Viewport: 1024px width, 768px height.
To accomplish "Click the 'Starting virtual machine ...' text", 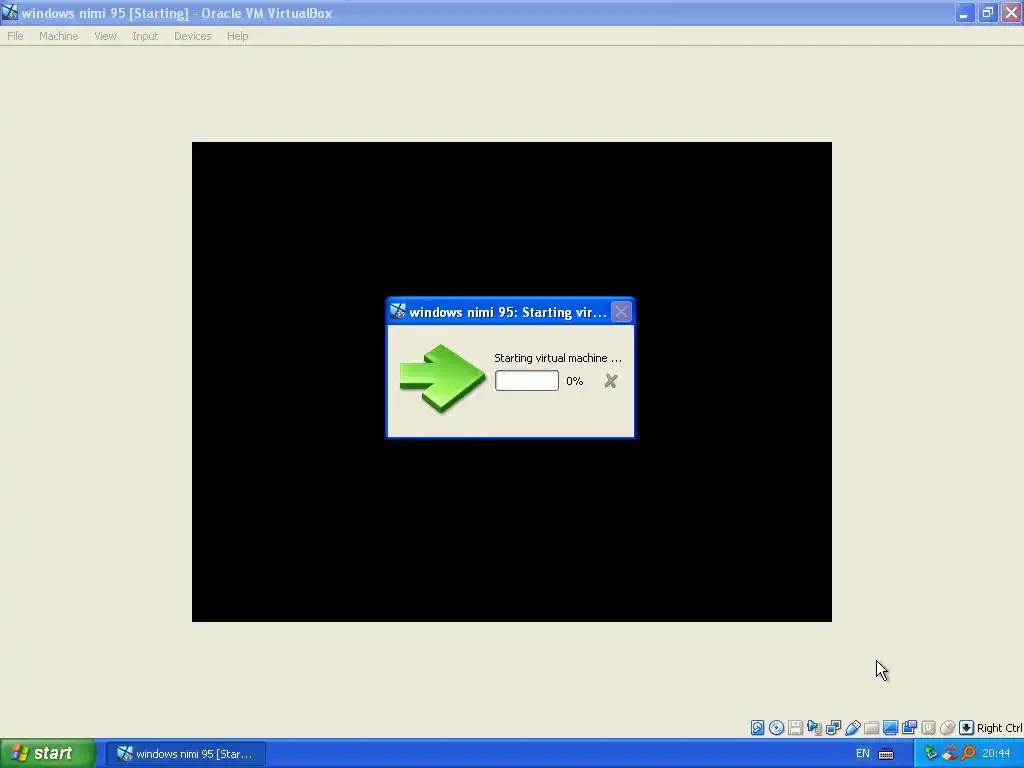I will pyautogui.click(x=558, y=358).
